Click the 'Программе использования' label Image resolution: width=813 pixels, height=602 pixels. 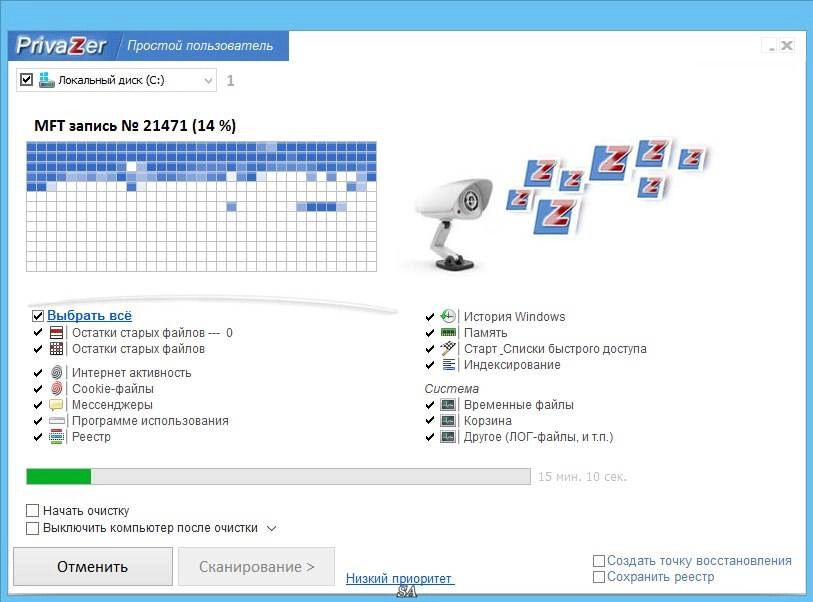[150, 421]
